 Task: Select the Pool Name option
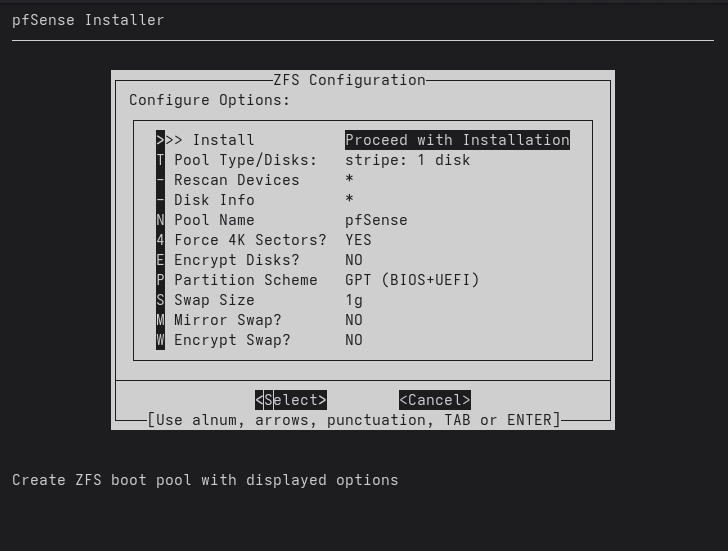282,220
